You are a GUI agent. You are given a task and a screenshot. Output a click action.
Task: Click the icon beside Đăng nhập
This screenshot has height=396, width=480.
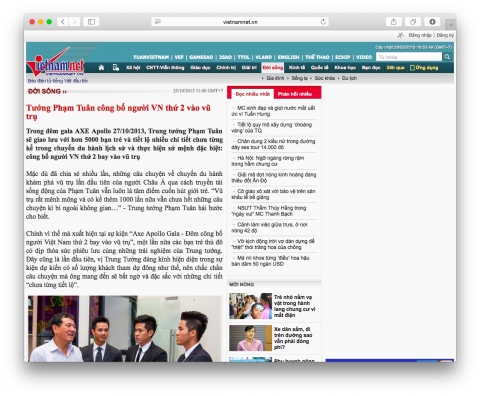400,35
